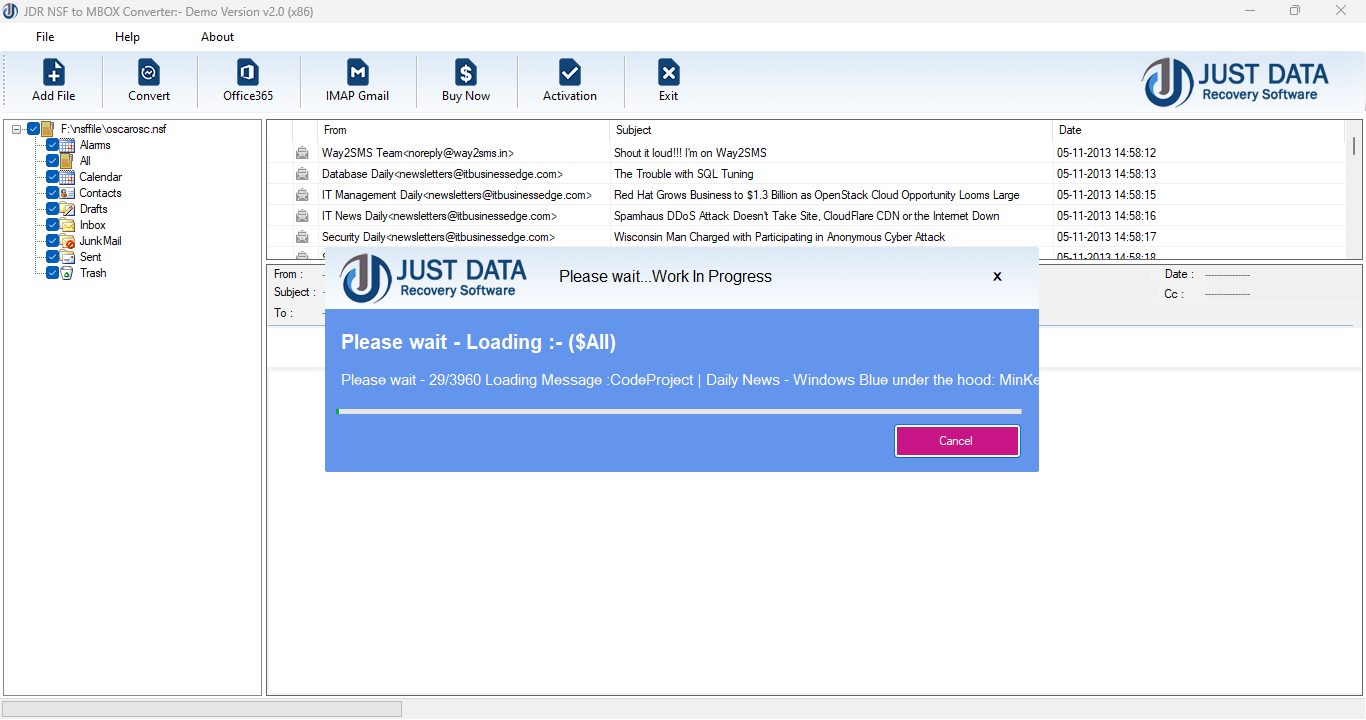
Task: Sort messages by the From column
Action: (x=463, y=130)
